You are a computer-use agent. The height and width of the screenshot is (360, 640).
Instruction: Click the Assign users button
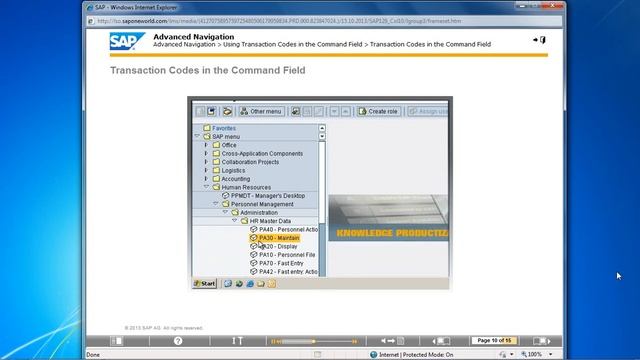(428, 111)
